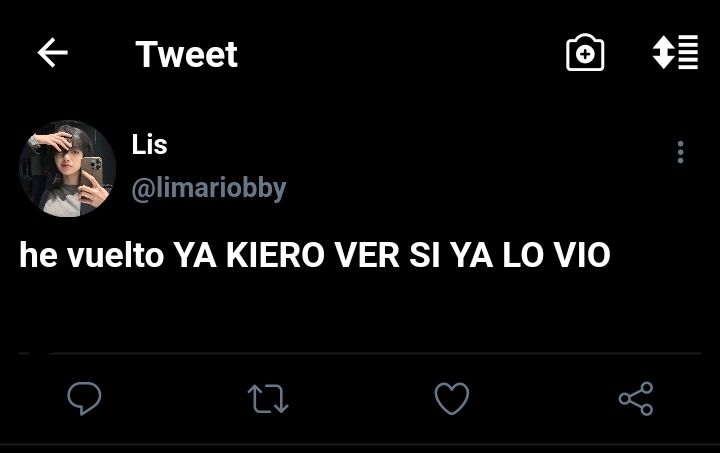Select the up-down arrows of the sort icon
720x453 pixels.
pos(664,52)
